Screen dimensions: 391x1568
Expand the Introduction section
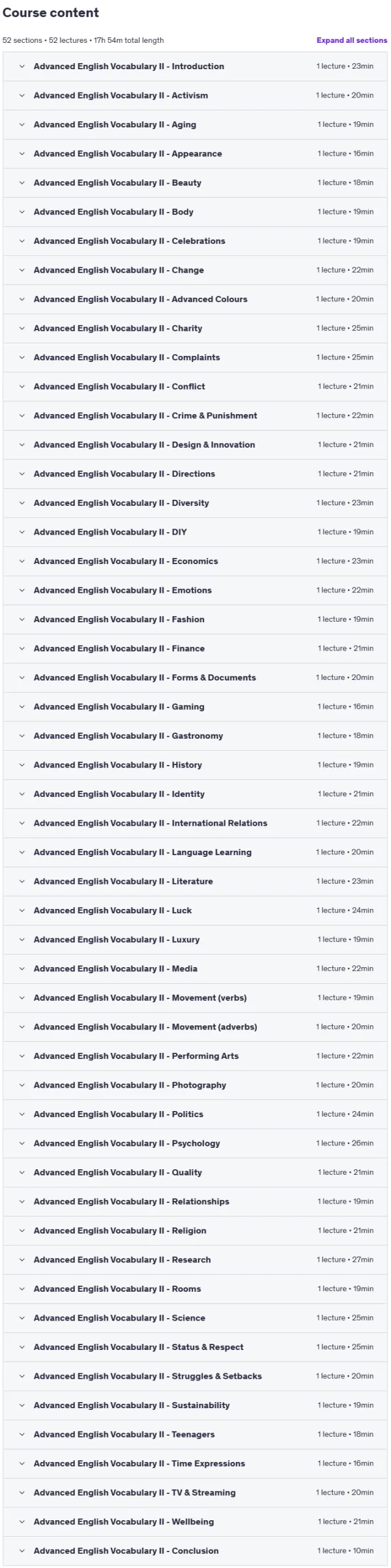(x=195, y=66)
